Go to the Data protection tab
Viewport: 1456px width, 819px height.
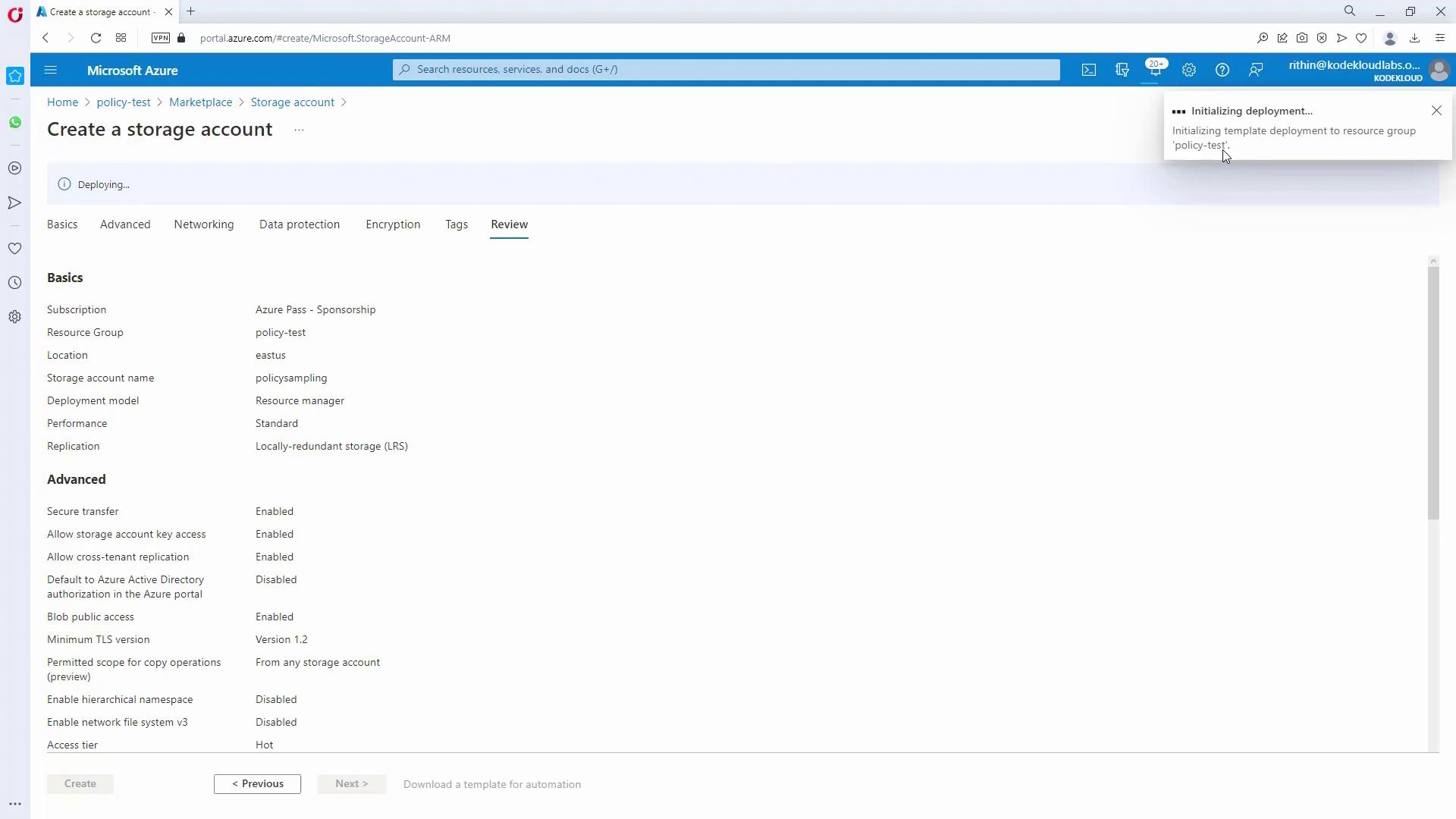pyautogui.click(x=300, y=224)
